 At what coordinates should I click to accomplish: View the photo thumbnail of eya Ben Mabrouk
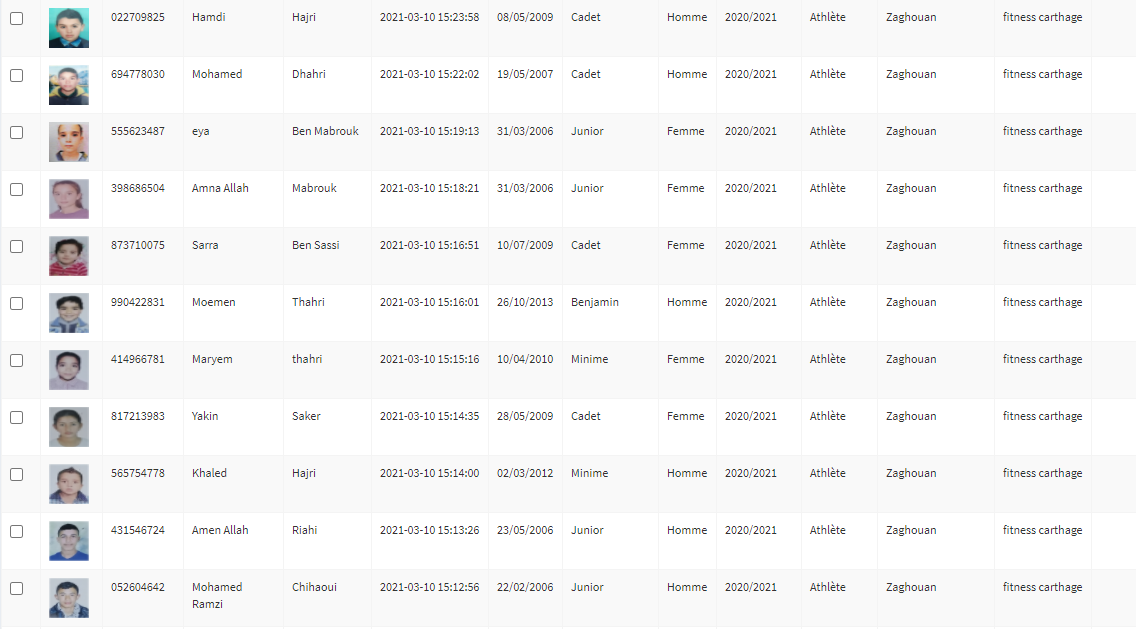(69, 142)
